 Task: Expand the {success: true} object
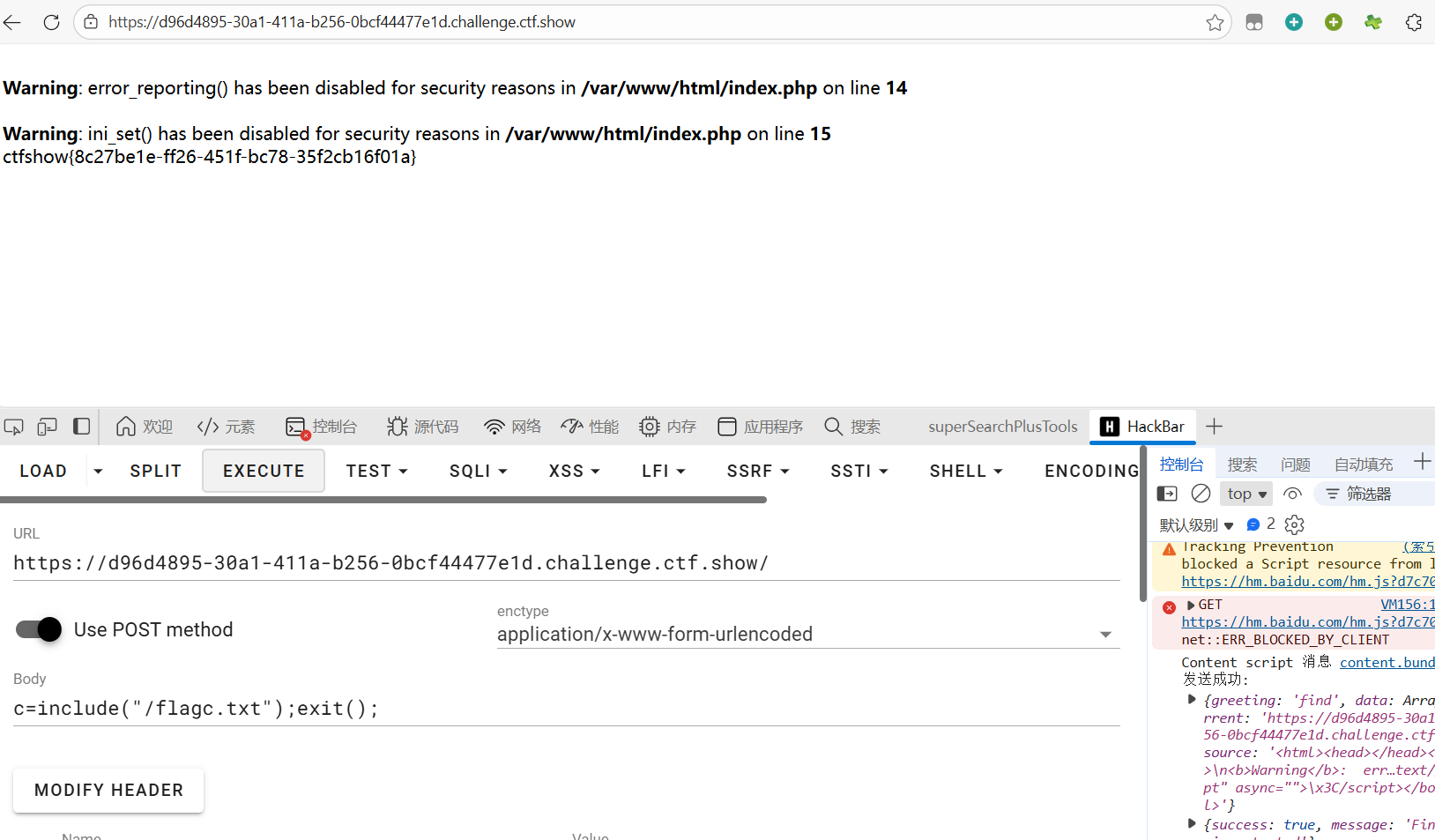[1193, 824]
